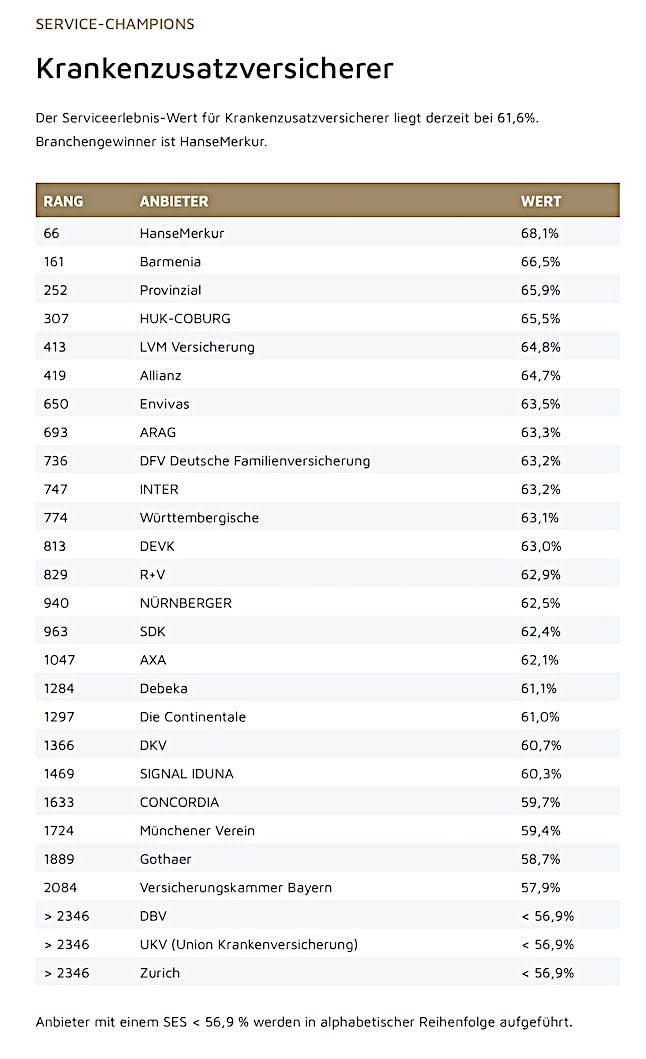The width and height of the screenshot is (646, 1059).
Task: Select HUK-COBURG in the table
Action: pos(185,319)
